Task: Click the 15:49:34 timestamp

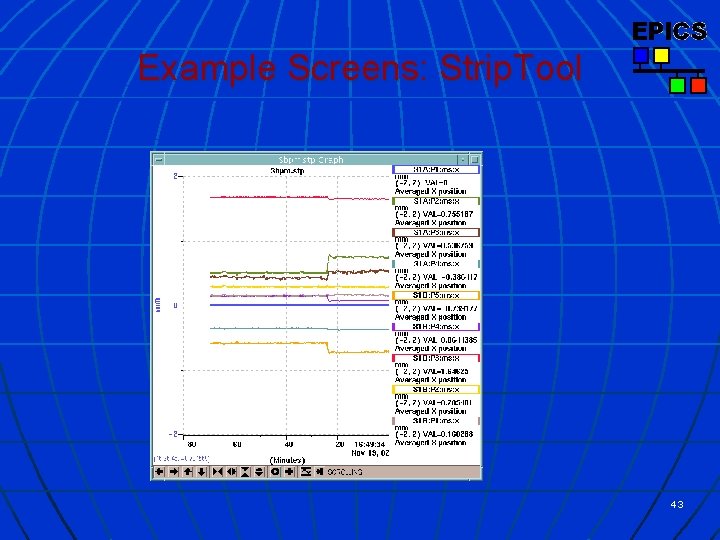Action: coord(370,444)
